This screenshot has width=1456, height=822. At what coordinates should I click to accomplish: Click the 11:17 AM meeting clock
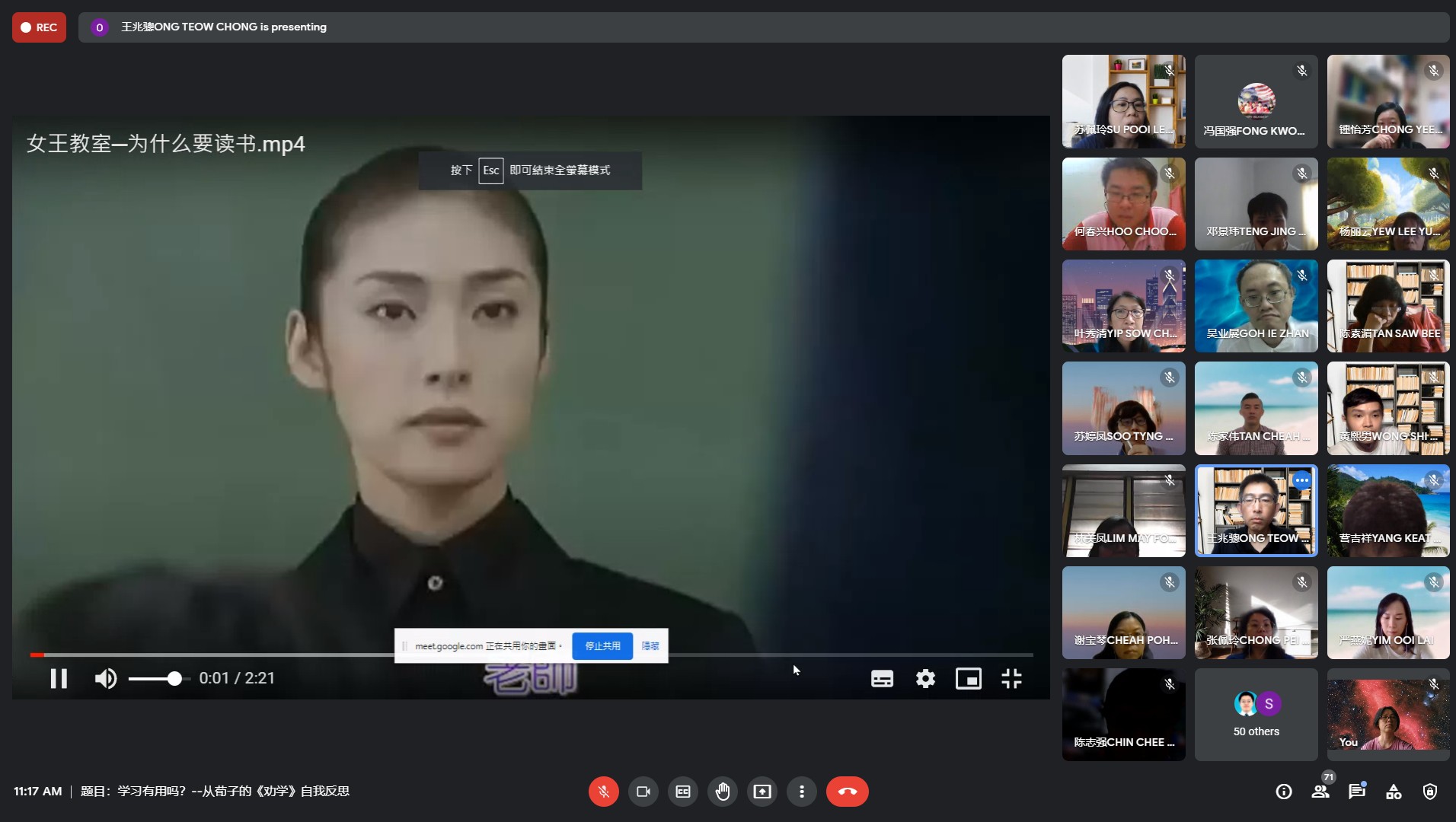[x=37, y=792]
